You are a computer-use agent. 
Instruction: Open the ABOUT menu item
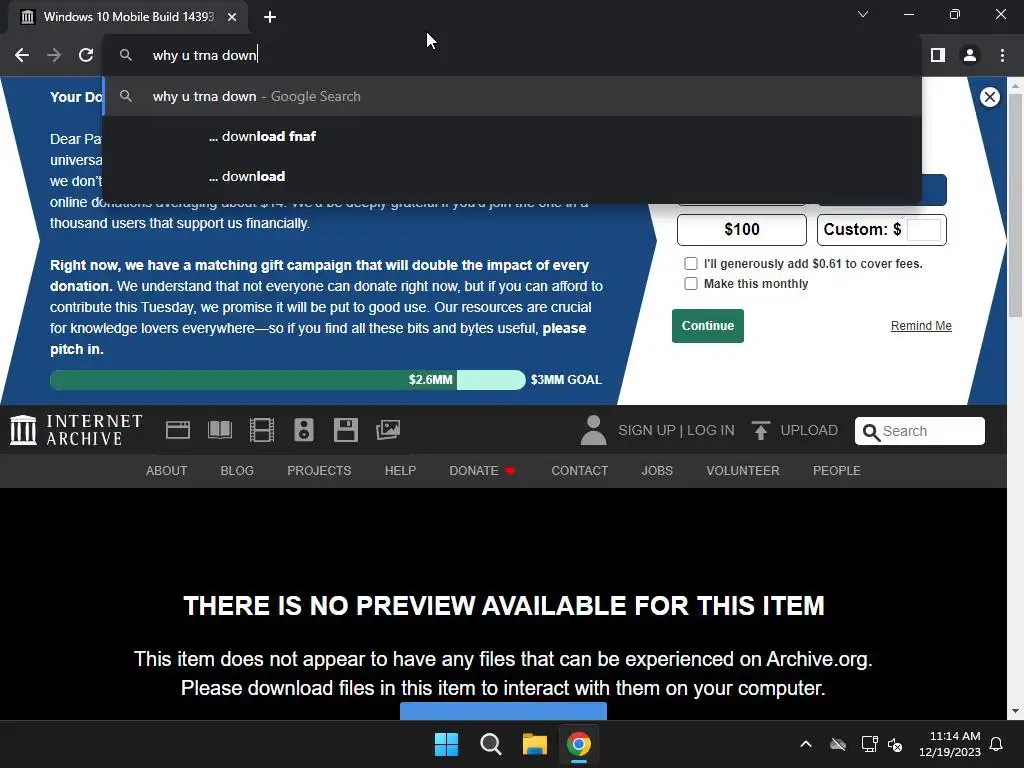tap(167, 471)
